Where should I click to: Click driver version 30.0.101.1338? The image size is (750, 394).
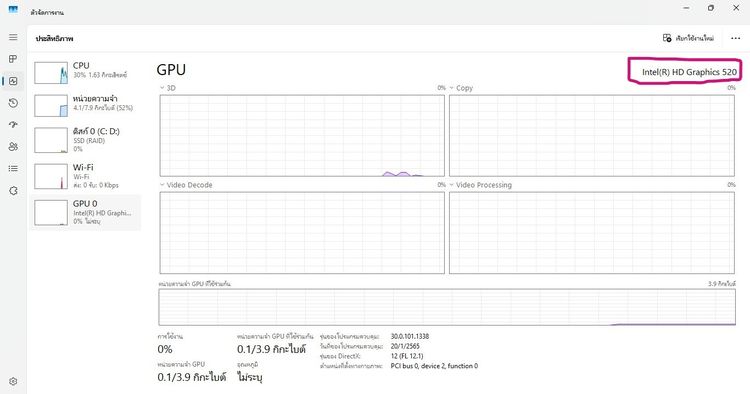point(409,336)
